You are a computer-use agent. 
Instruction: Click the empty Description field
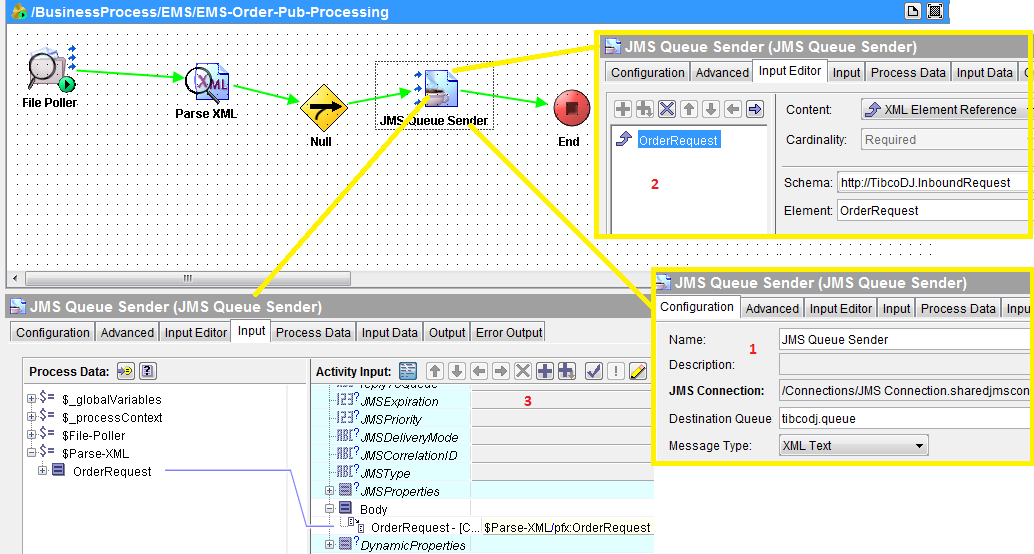[x=905, y=364]
